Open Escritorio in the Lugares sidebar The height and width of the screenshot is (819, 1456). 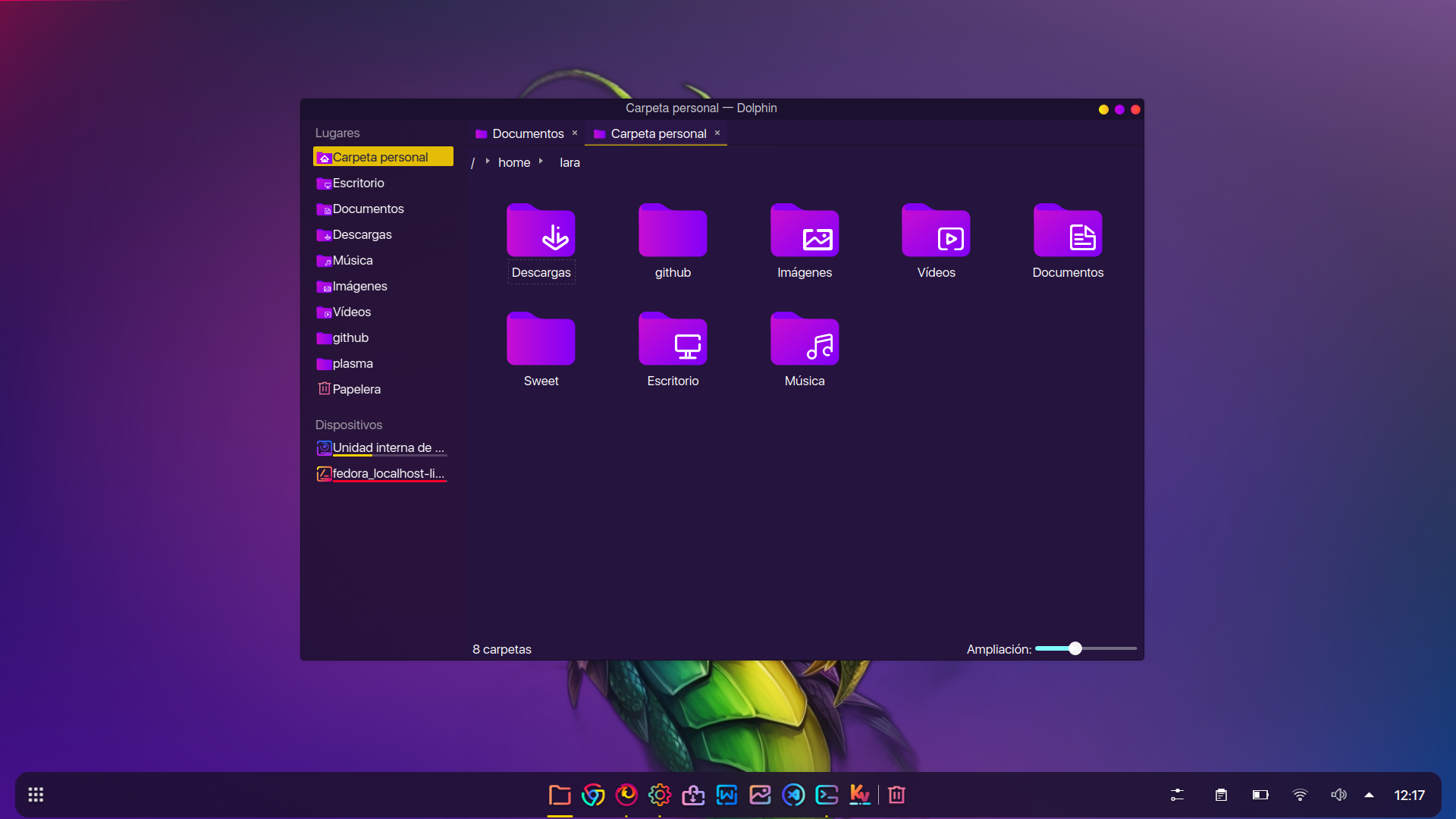coord(383,183)
